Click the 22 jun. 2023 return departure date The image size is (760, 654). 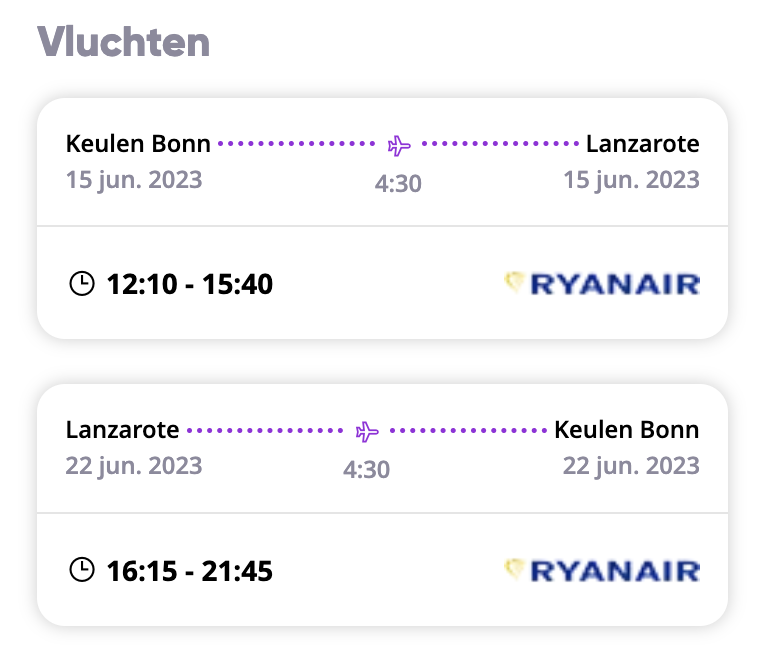tap(134, 466)
